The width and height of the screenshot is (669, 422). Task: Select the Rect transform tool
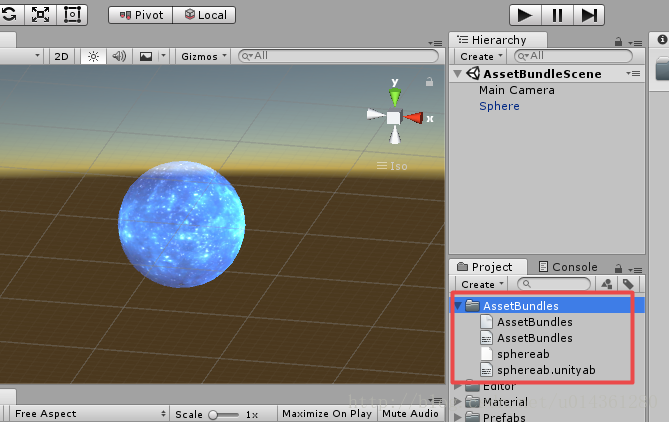[x=72, y=15]
